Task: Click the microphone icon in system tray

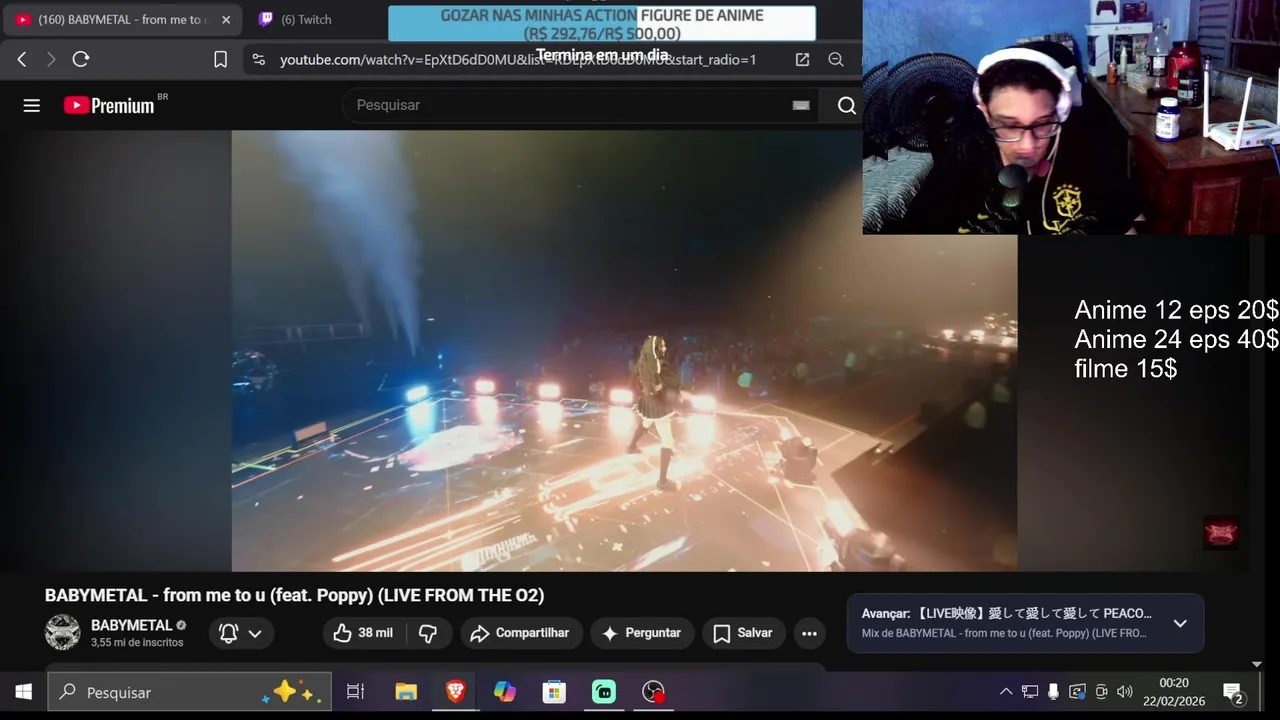Action: tap(1053, 692)
